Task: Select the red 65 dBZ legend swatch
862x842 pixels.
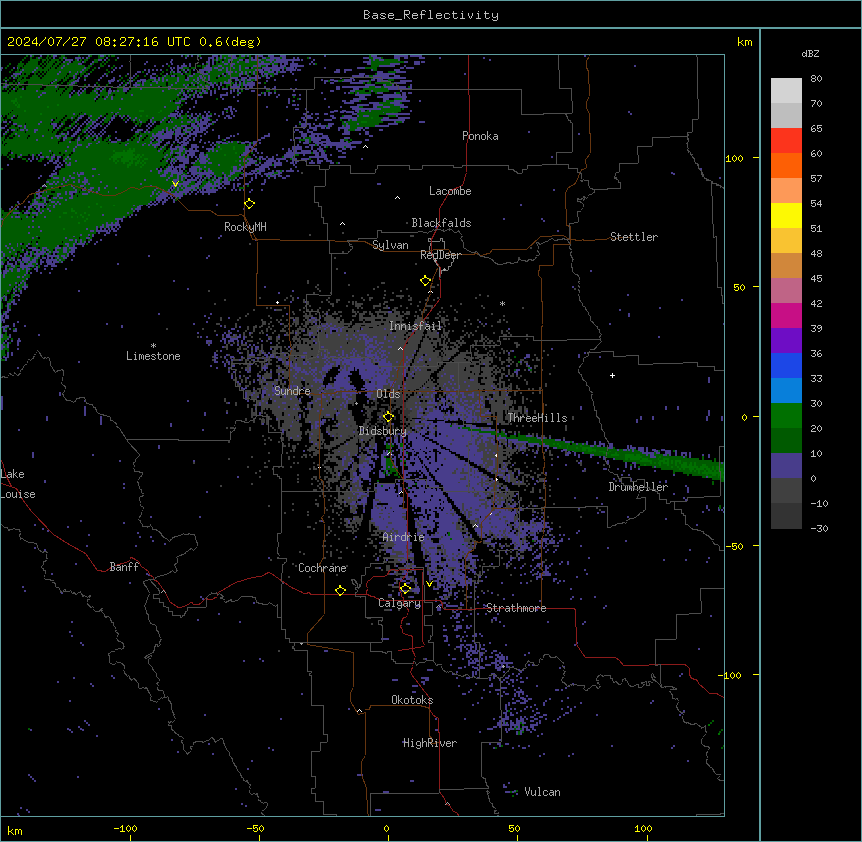Action: point(786,140)
